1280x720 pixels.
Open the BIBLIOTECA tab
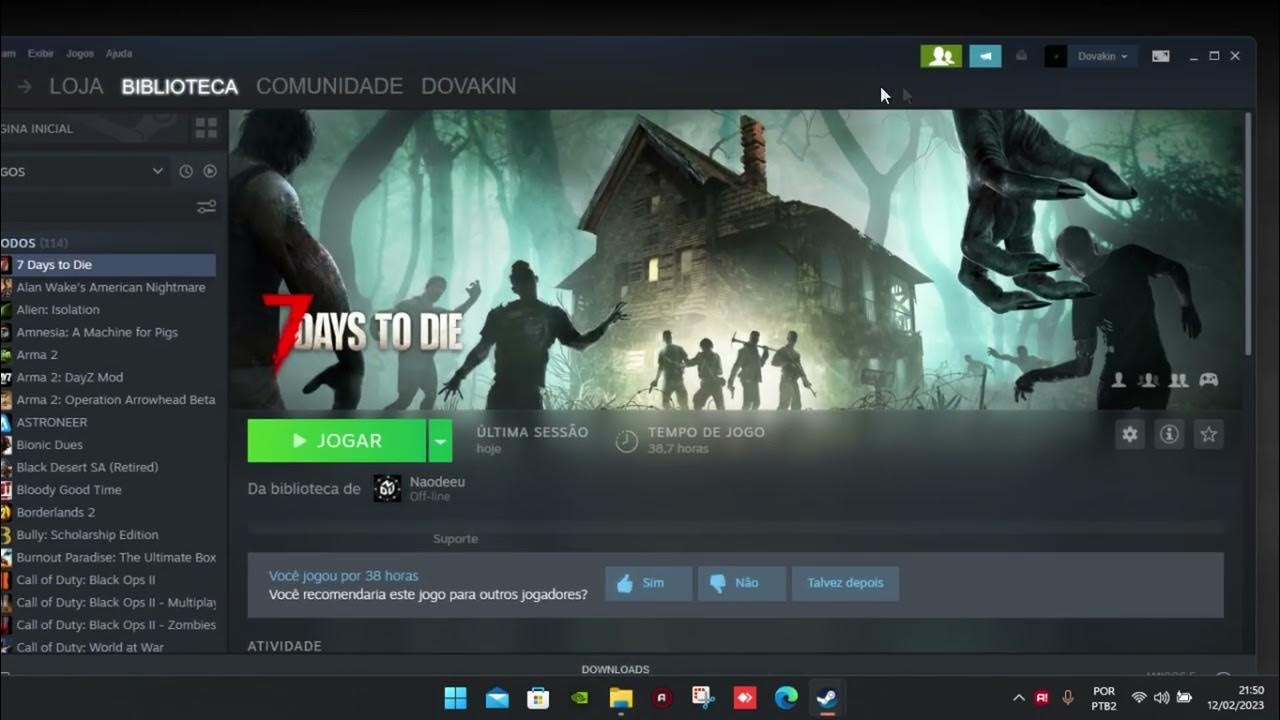(x=180, y=86)
